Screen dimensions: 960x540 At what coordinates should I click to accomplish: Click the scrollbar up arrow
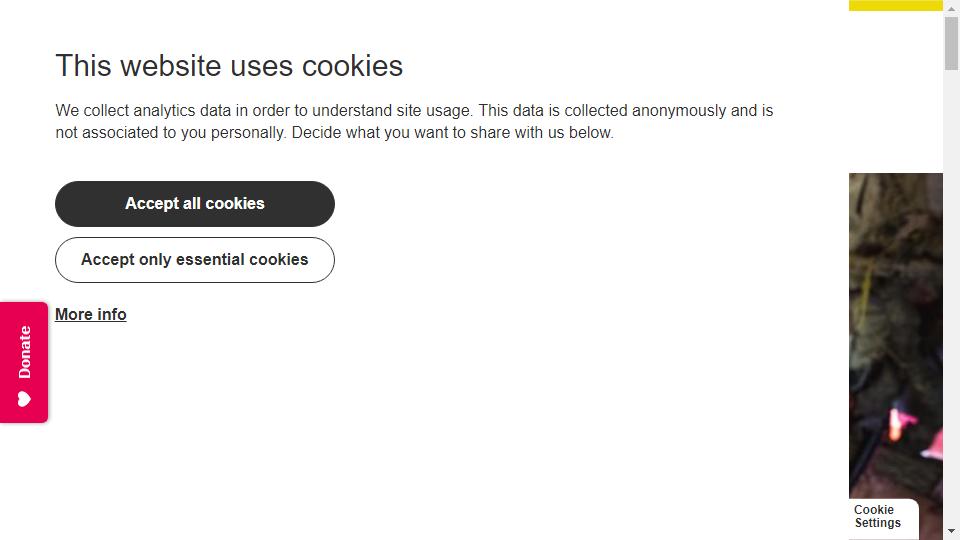pos(951,8)
